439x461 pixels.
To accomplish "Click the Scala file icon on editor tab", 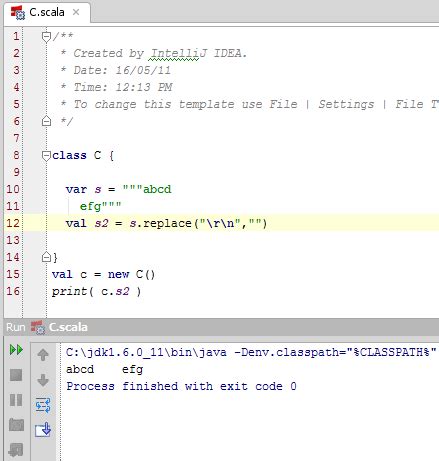I will (18, 13).
